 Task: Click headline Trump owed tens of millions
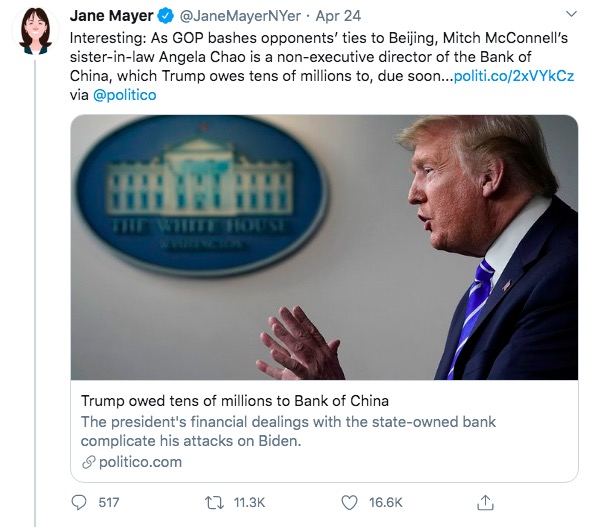coord(235,401)
